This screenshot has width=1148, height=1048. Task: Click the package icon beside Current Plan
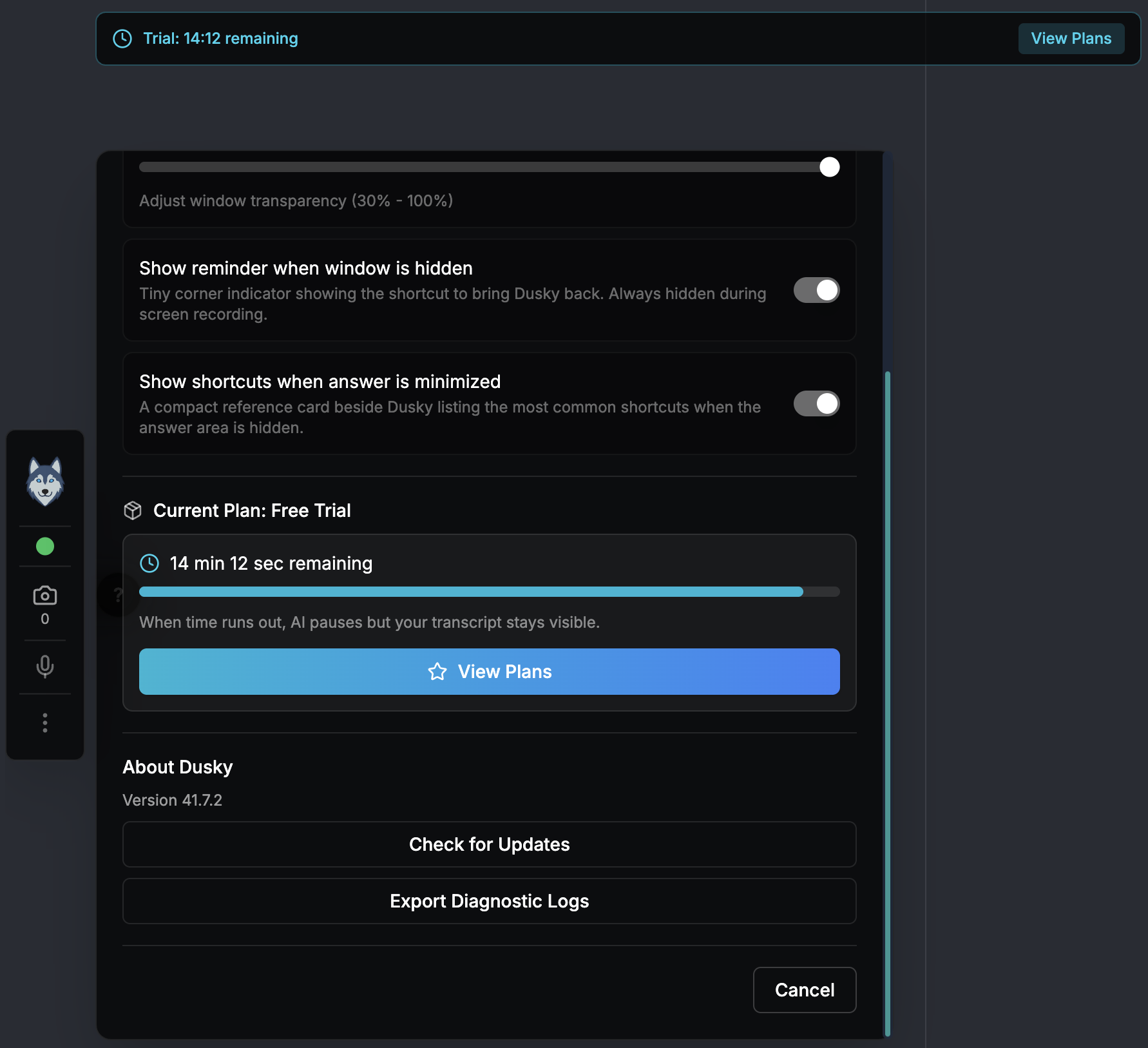(133, 510)
